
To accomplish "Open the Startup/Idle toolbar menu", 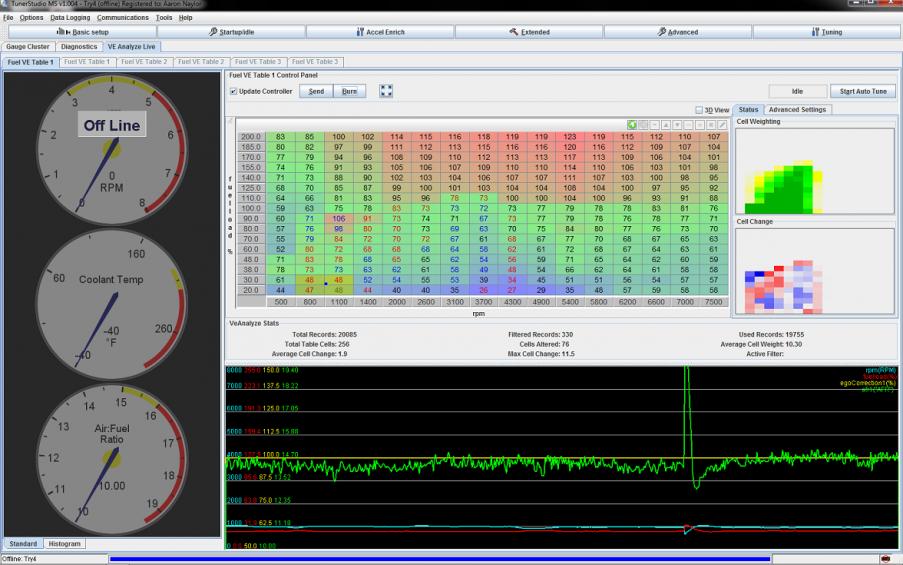I will click(231, 32).
